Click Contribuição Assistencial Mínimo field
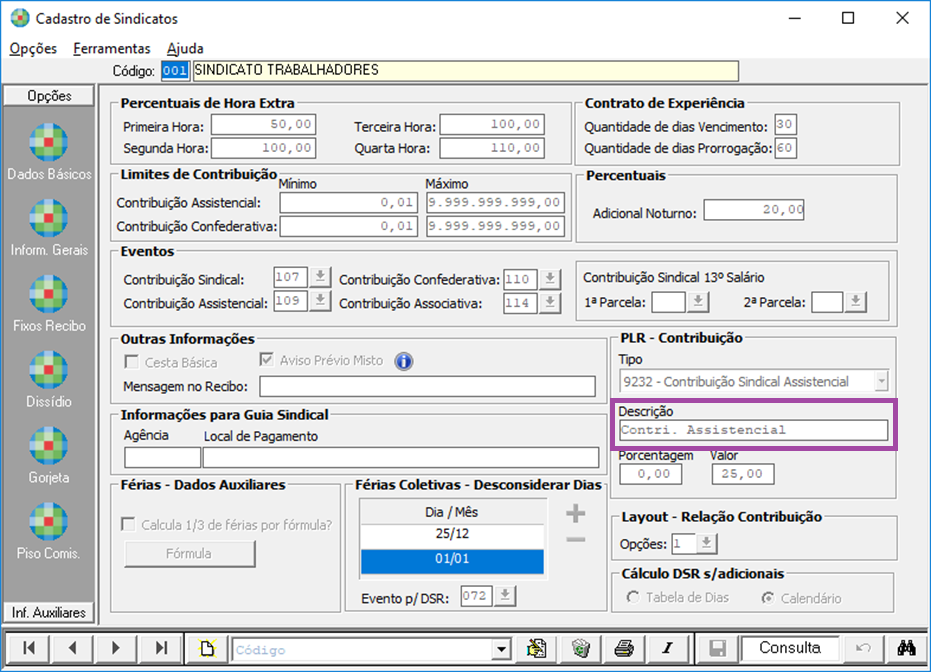 349,202
